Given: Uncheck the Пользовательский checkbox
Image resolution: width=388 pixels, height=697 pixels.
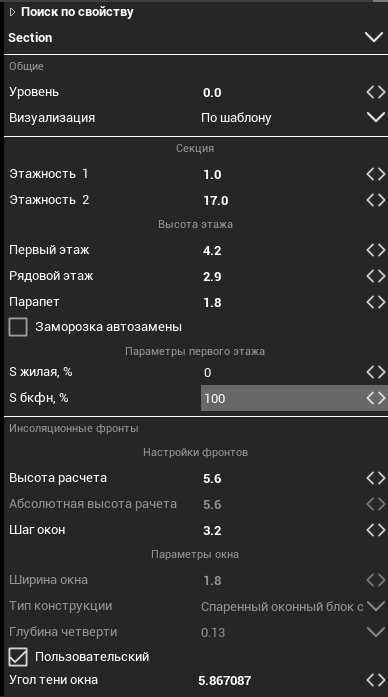Looking at the screenshot, I should click(18, 657).
